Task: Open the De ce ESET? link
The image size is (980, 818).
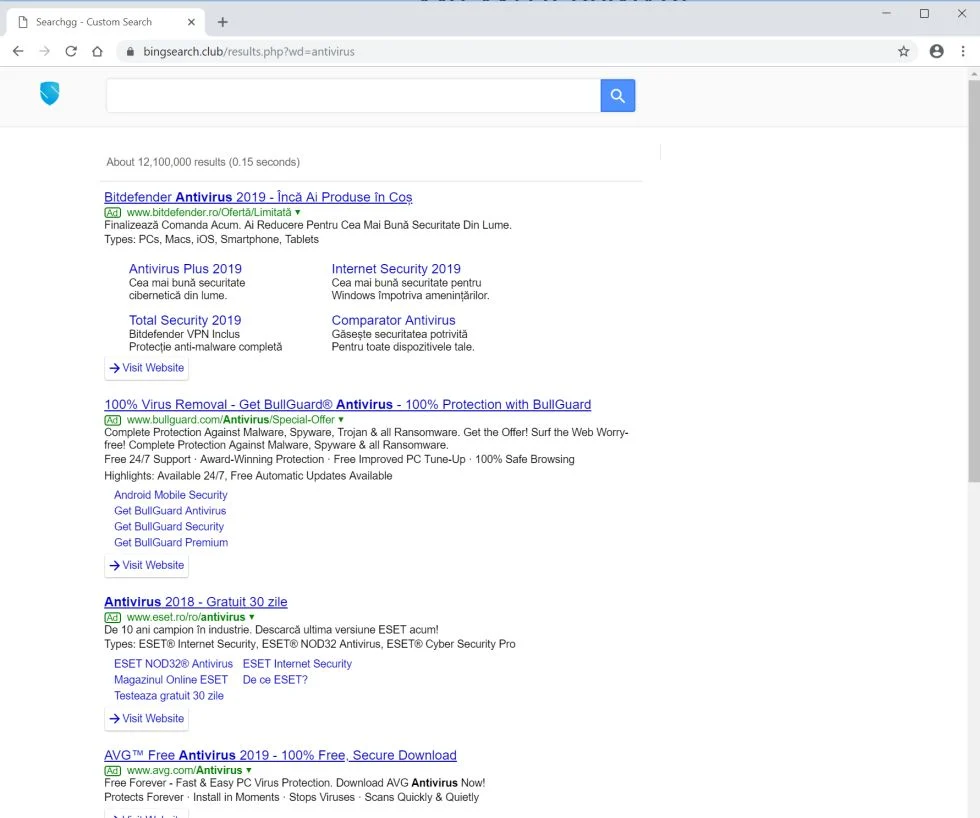Action: [x=275, y=679]
